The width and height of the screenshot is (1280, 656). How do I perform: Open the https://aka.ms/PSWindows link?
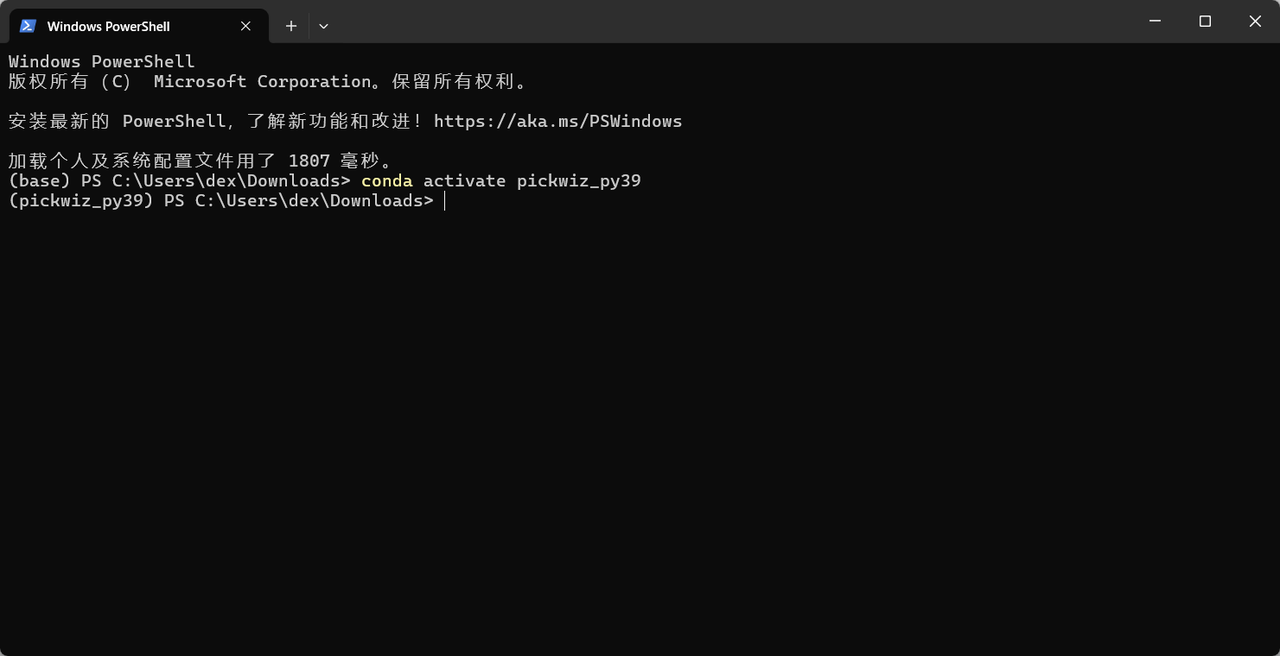(x=557, y=121)
